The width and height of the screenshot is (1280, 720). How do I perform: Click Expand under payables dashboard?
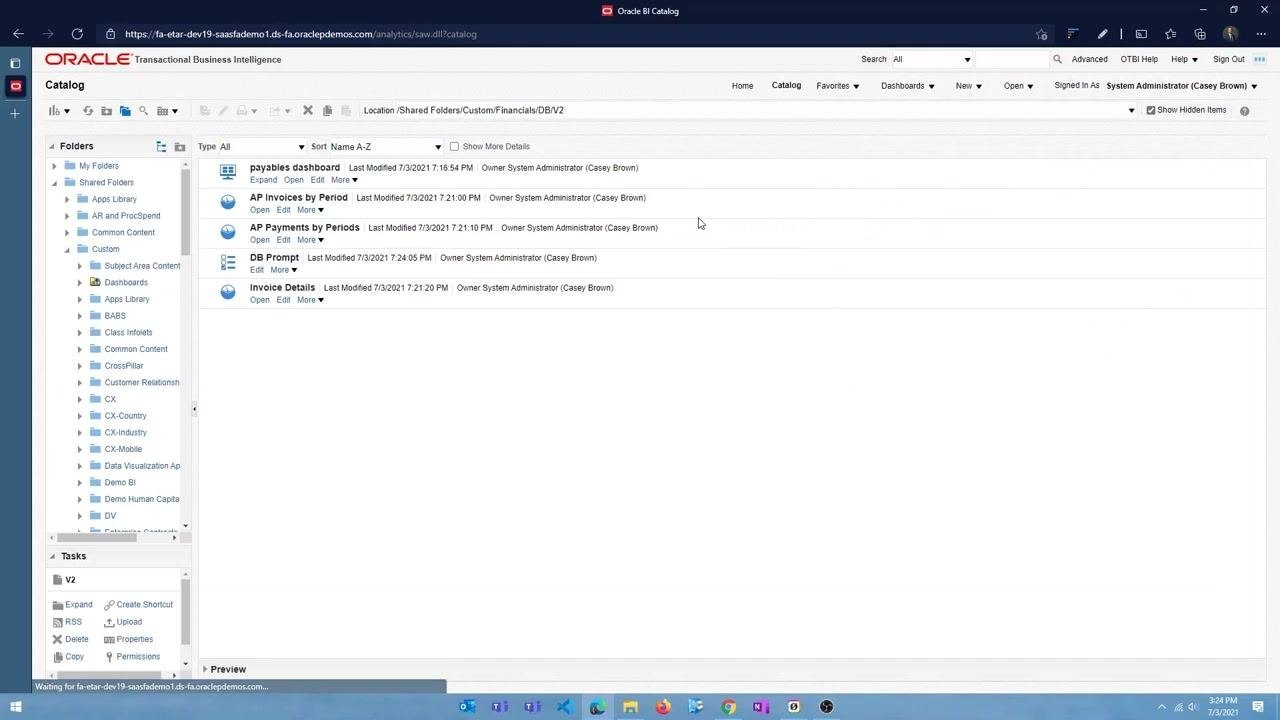point(263,180)
